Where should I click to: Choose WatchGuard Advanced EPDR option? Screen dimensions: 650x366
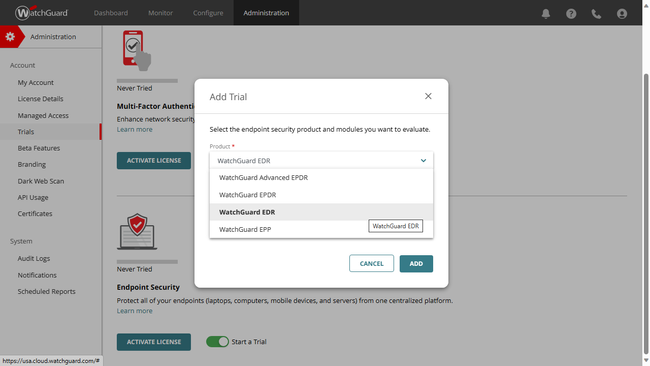(x=321, y=177)
